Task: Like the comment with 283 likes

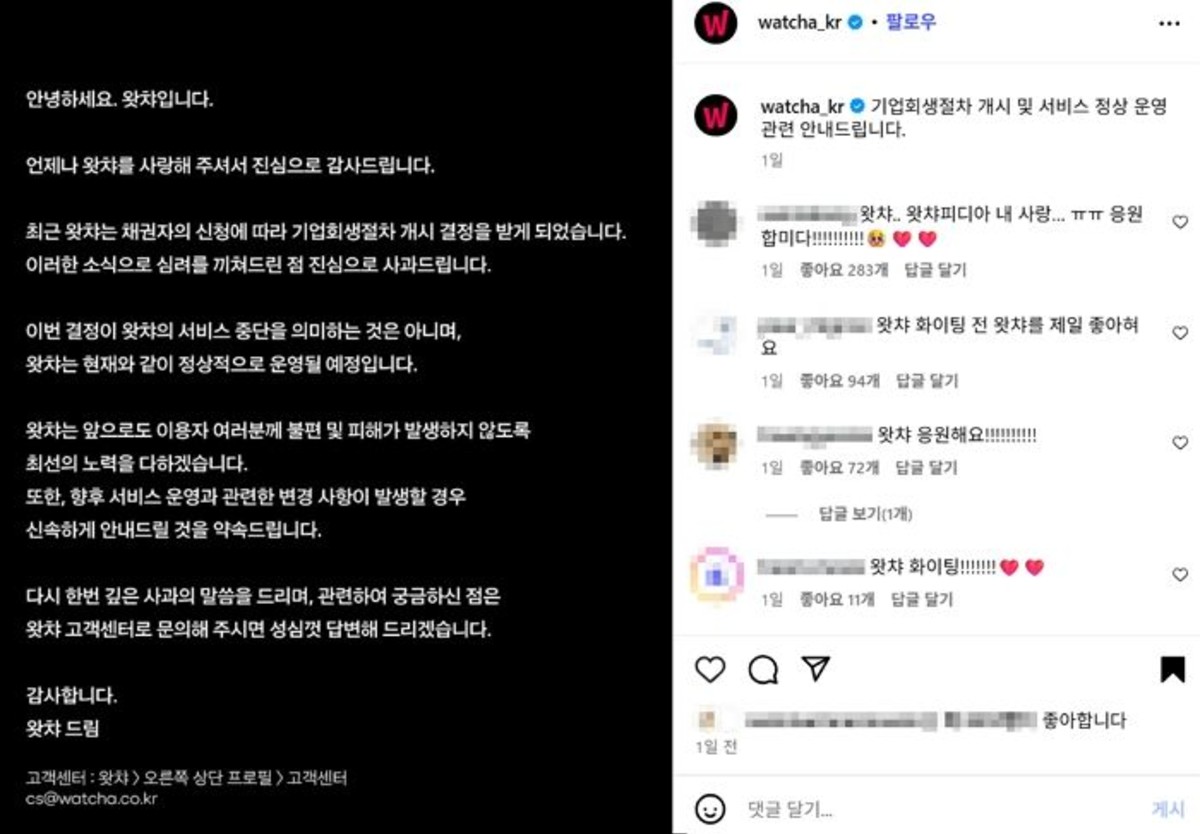Action: click(x=1180, y=222)
